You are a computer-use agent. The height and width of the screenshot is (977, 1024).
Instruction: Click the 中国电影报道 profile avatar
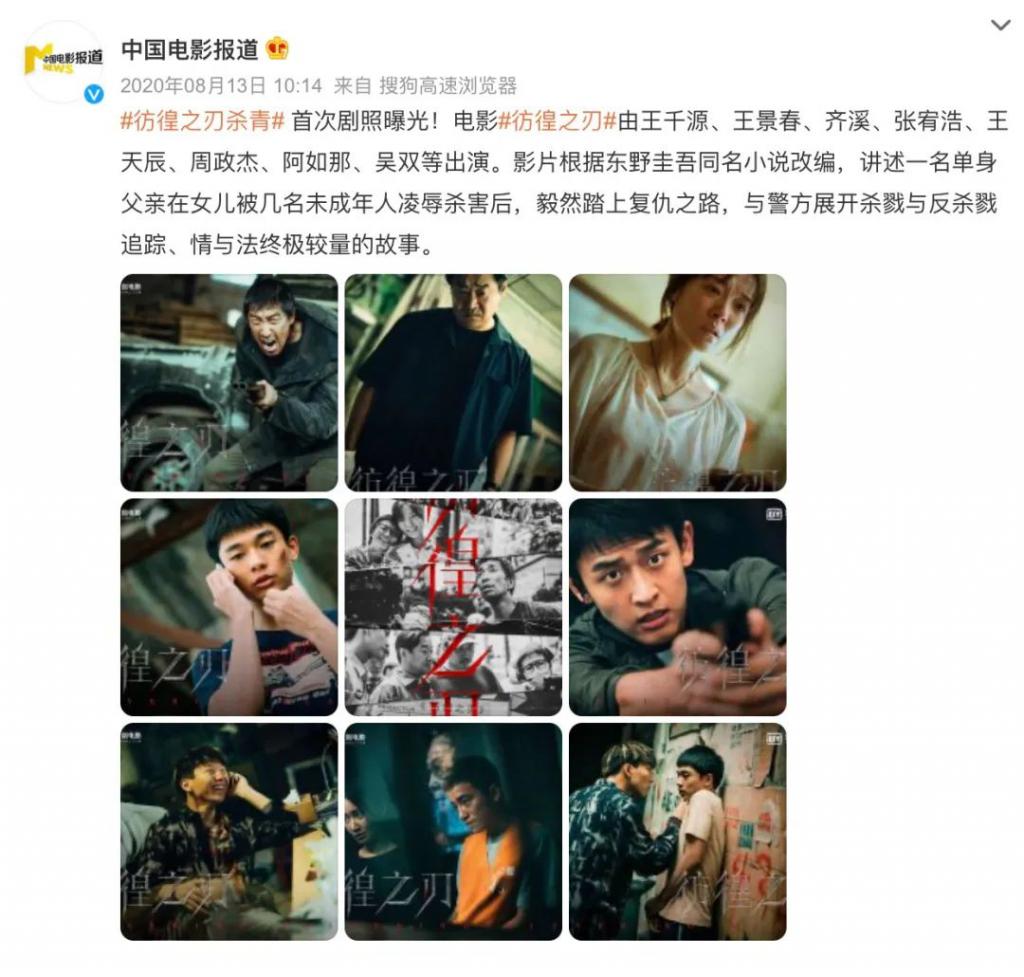(63, 61)
